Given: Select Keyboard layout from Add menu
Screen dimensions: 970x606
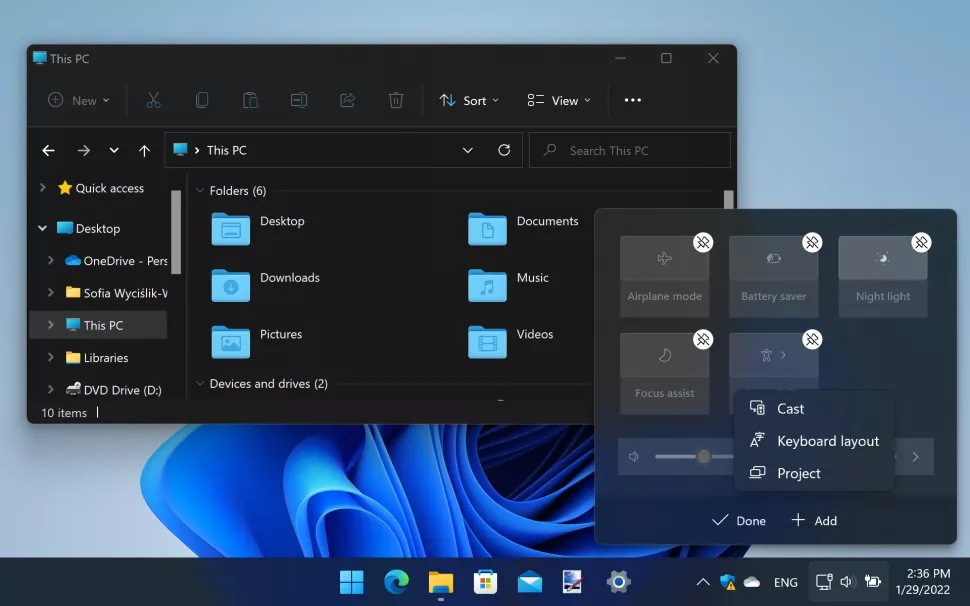Looking at the screenshot, I should (814, 441).
